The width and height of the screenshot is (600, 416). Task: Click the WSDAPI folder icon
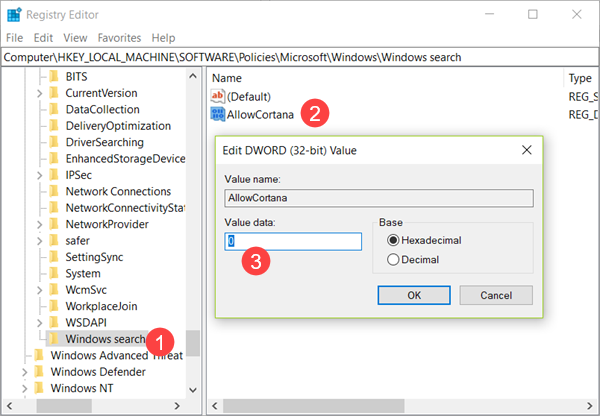(54, 323)
